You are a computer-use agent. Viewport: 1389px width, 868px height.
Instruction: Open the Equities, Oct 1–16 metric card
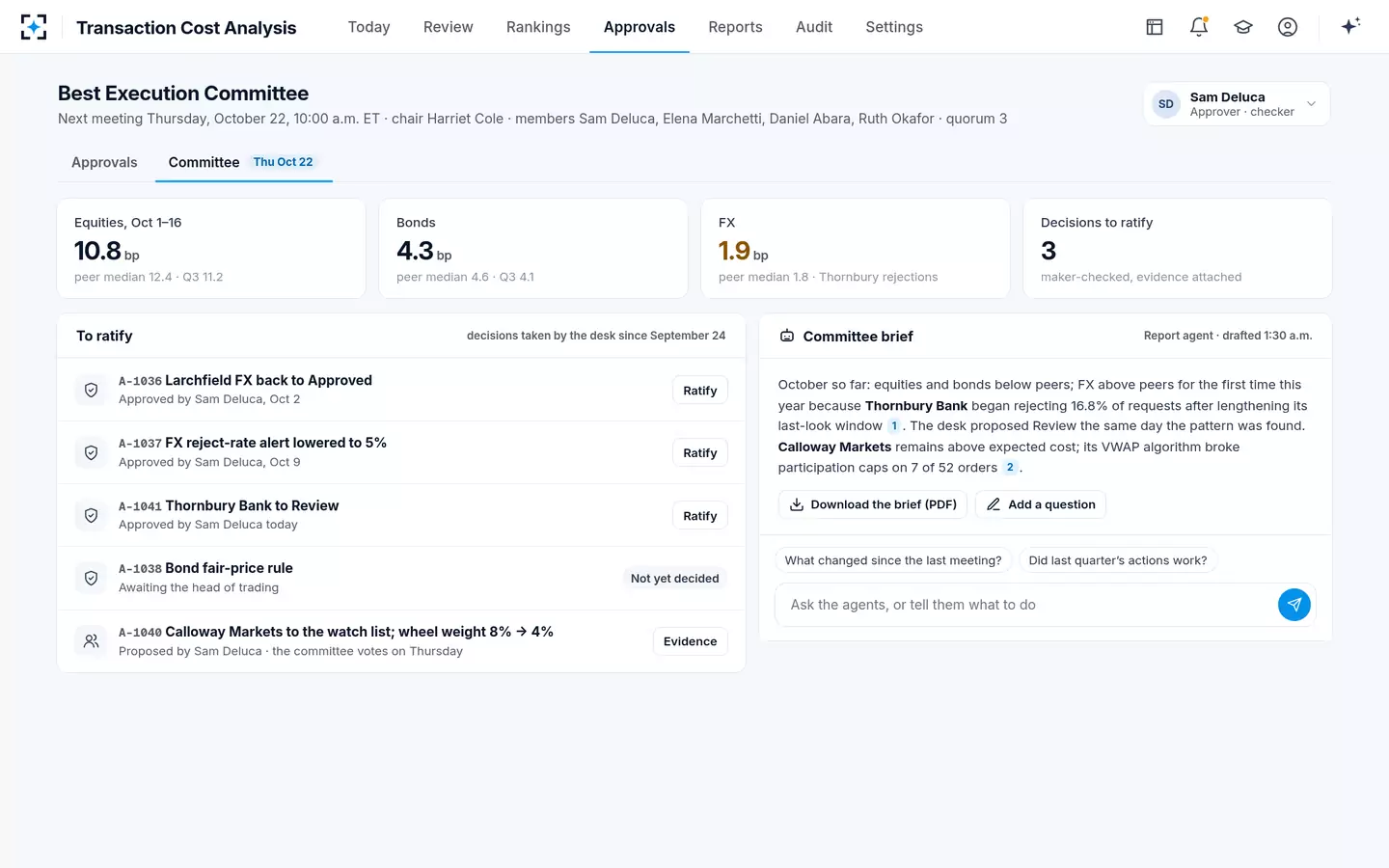pyautogui.click(x=211, y=249)
